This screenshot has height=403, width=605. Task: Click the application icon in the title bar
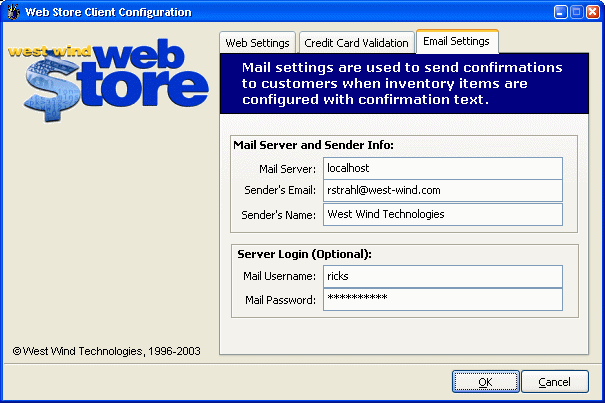pos(13,13)
